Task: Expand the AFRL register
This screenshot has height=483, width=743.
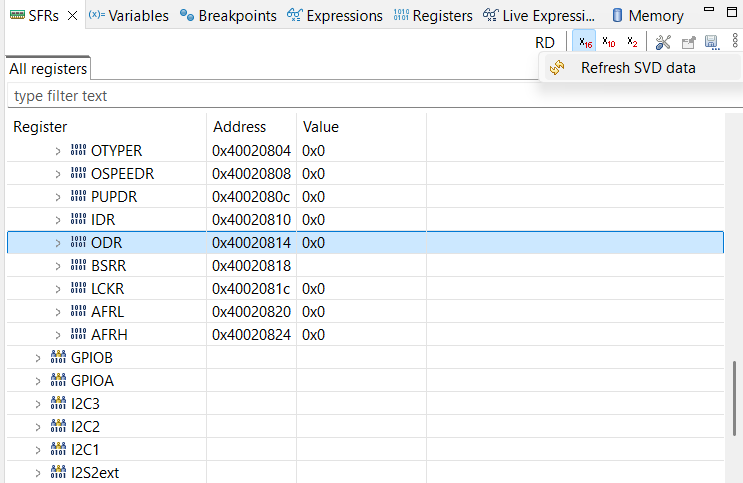Action: point(58,312)
